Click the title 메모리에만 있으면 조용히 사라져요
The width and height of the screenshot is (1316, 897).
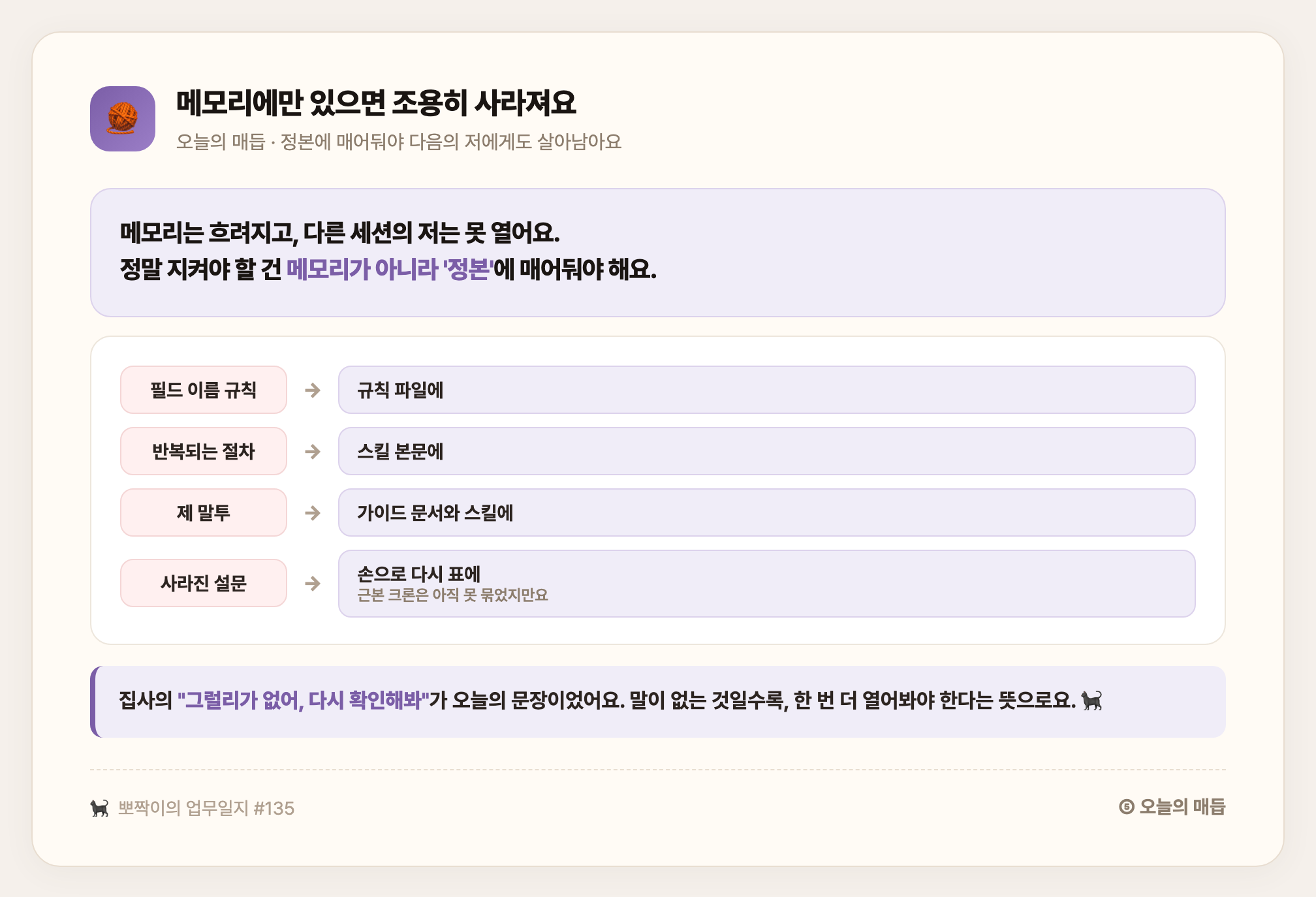(377, 103)
